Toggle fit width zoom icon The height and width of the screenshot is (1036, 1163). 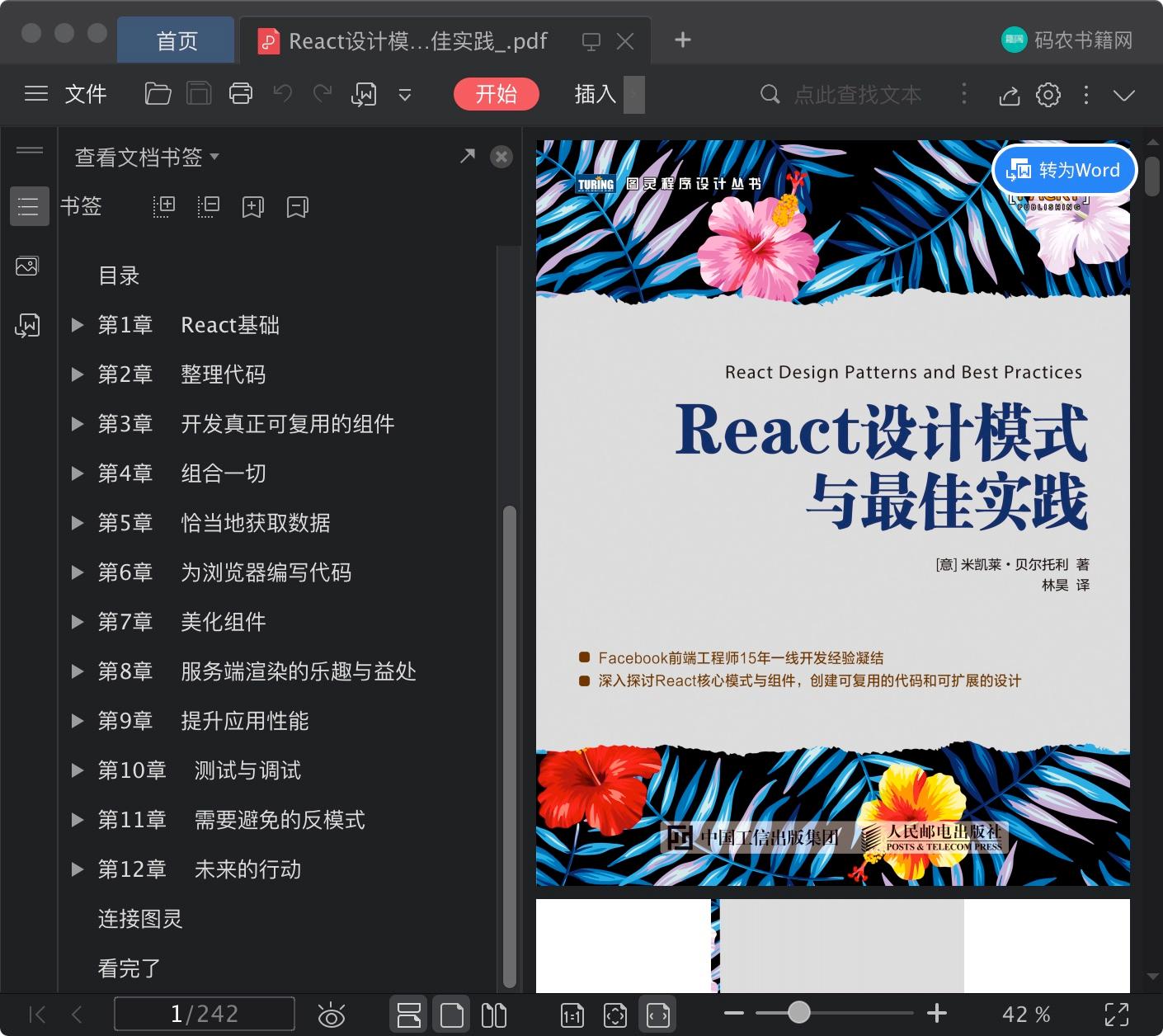coord(658,1015)
